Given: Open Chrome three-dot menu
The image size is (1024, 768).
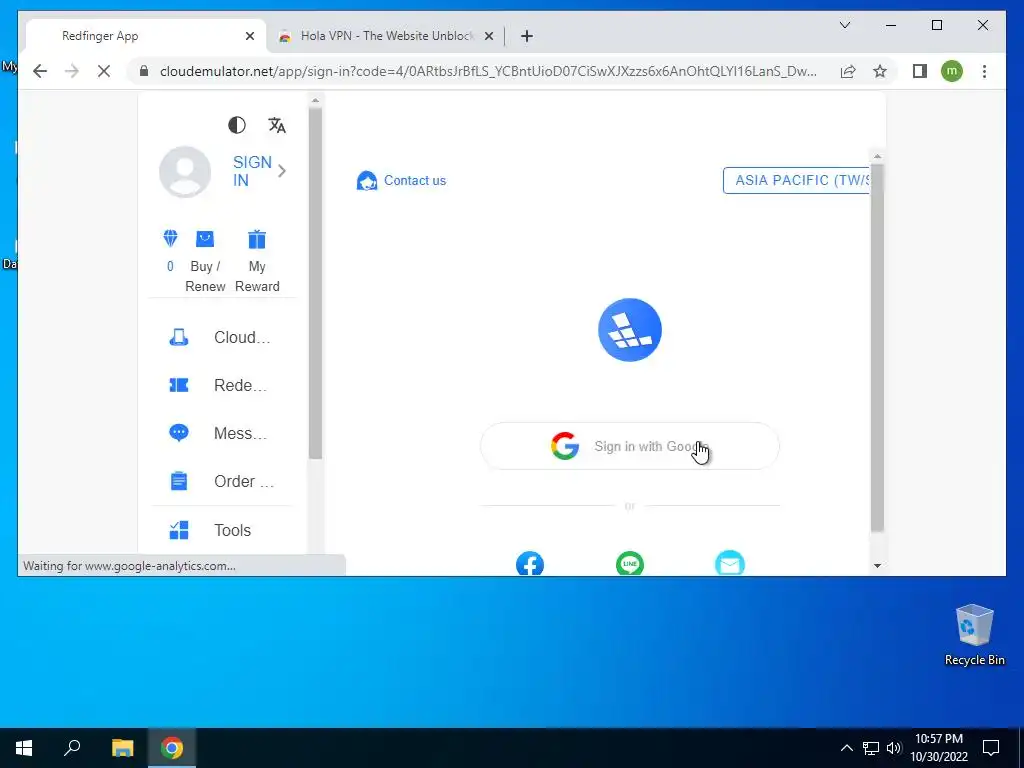Looking at the screenshot, I should [984, 71].
